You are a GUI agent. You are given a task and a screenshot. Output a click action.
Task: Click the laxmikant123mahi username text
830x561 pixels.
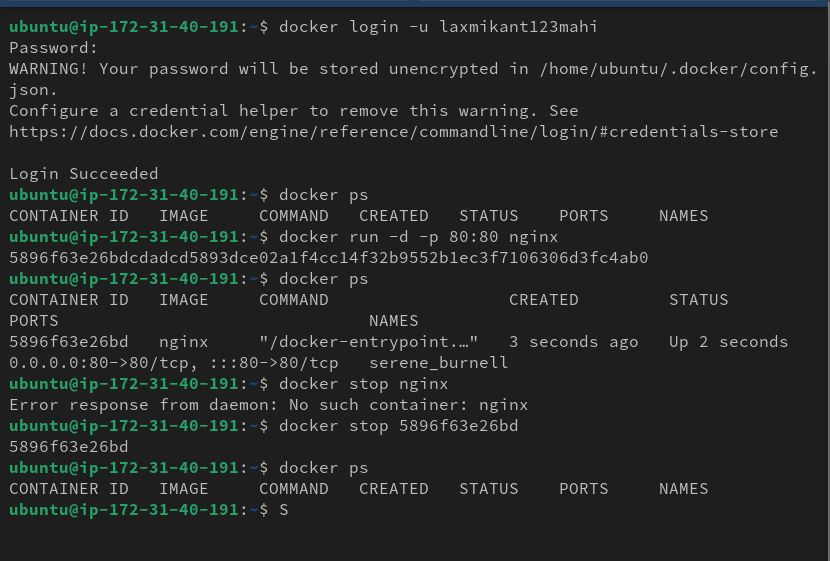point(519,27)
